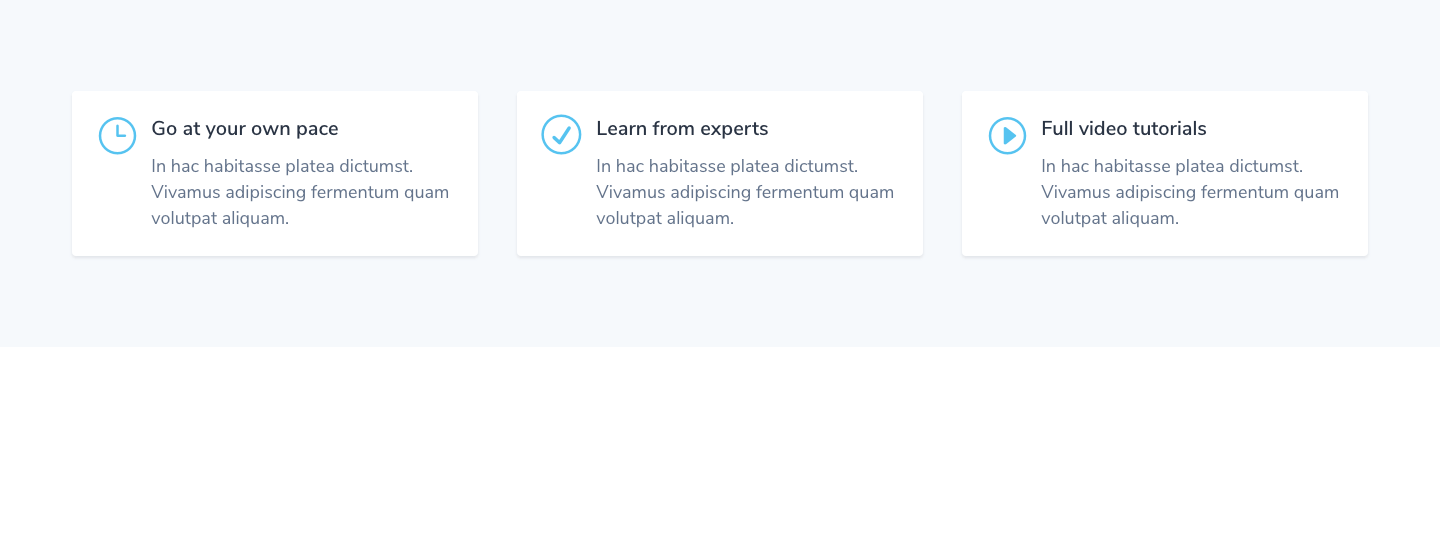
Task: Click the word "tutorials" in the third heading
Action: pyautogui.click(x=1169, y=129)
